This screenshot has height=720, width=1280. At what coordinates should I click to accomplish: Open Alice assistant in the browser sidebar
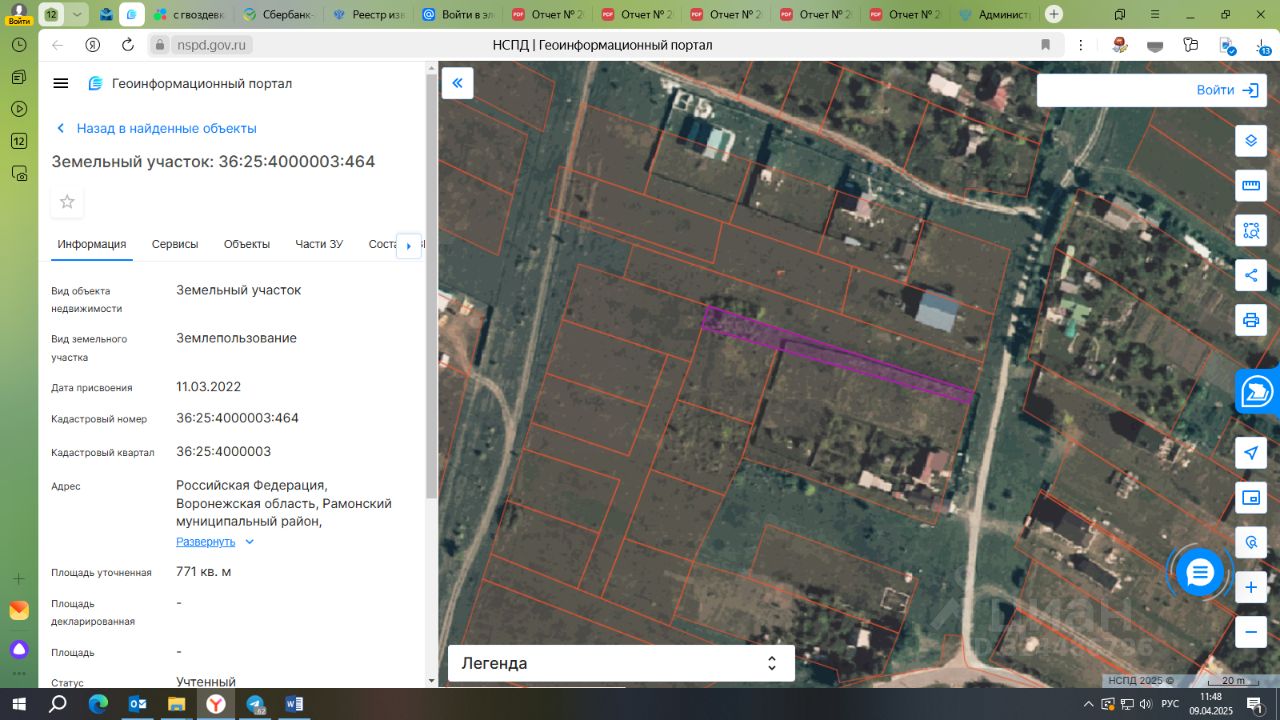19,649
